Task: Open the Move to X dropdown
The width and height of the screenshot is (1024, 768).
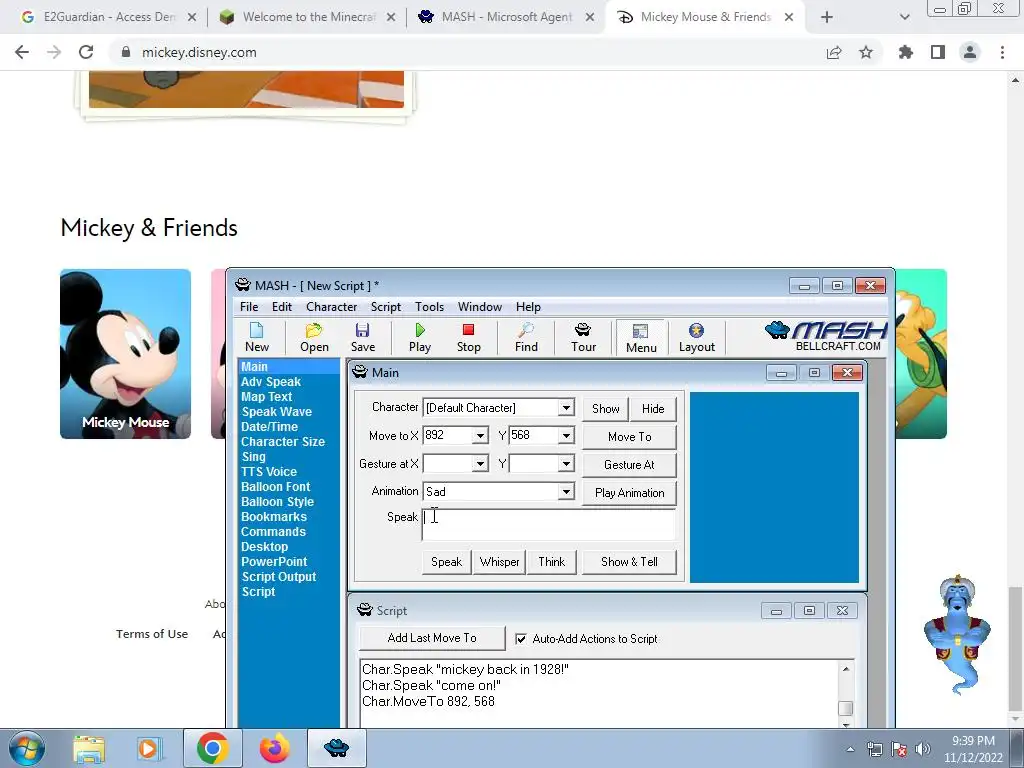Action: point(480,435)
